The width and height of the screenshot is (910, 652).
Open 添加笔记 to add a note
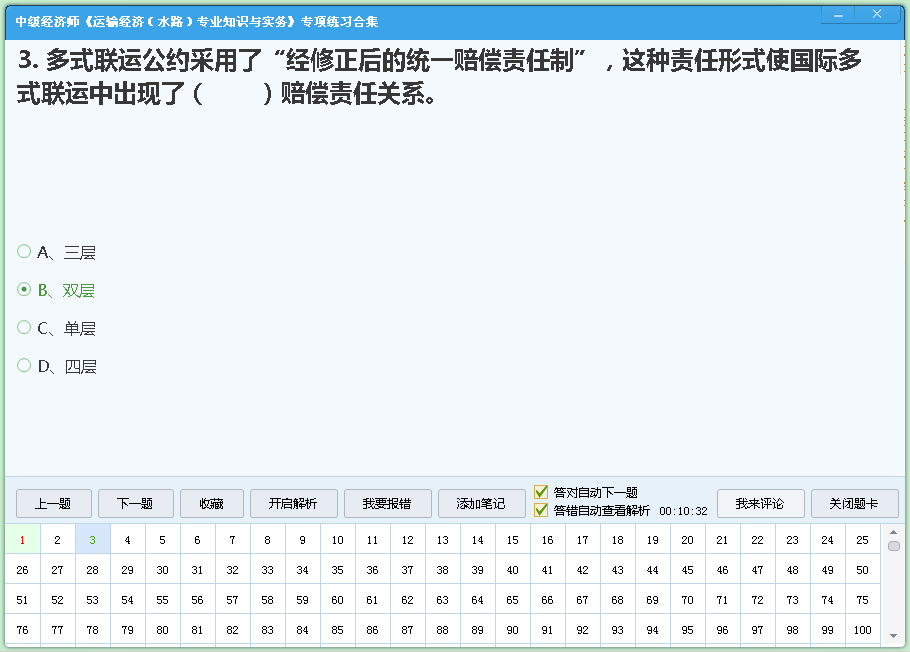click(481, 503)
